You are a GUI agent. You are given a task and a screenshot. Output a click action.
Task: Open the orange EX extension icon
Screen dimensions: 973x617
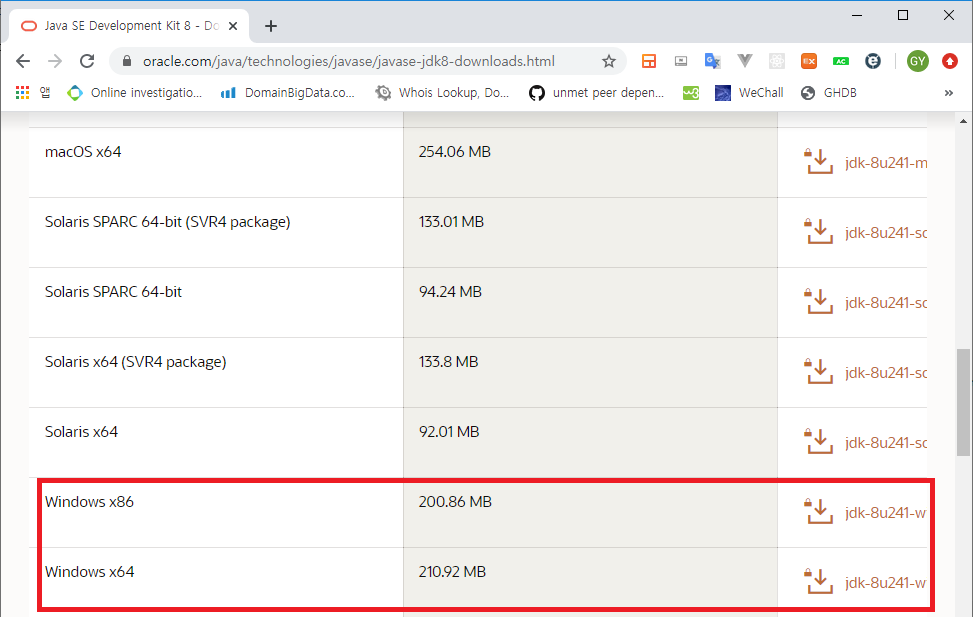(809, 61)
